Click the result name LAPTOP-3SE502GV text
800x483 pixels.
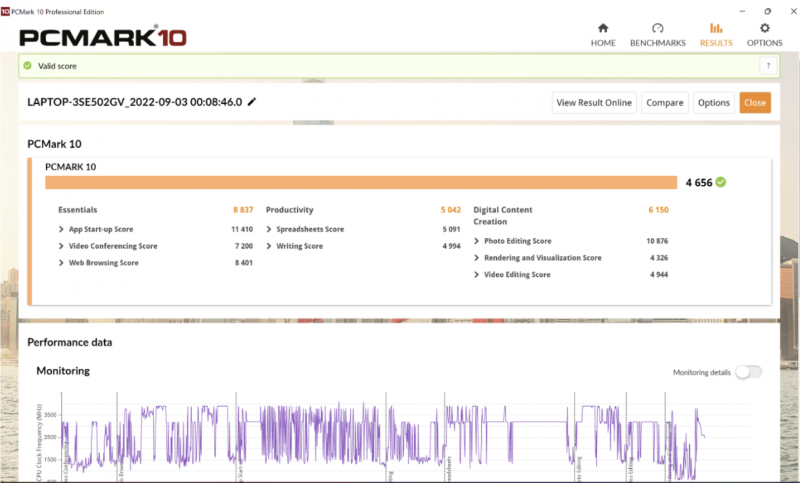135,102
